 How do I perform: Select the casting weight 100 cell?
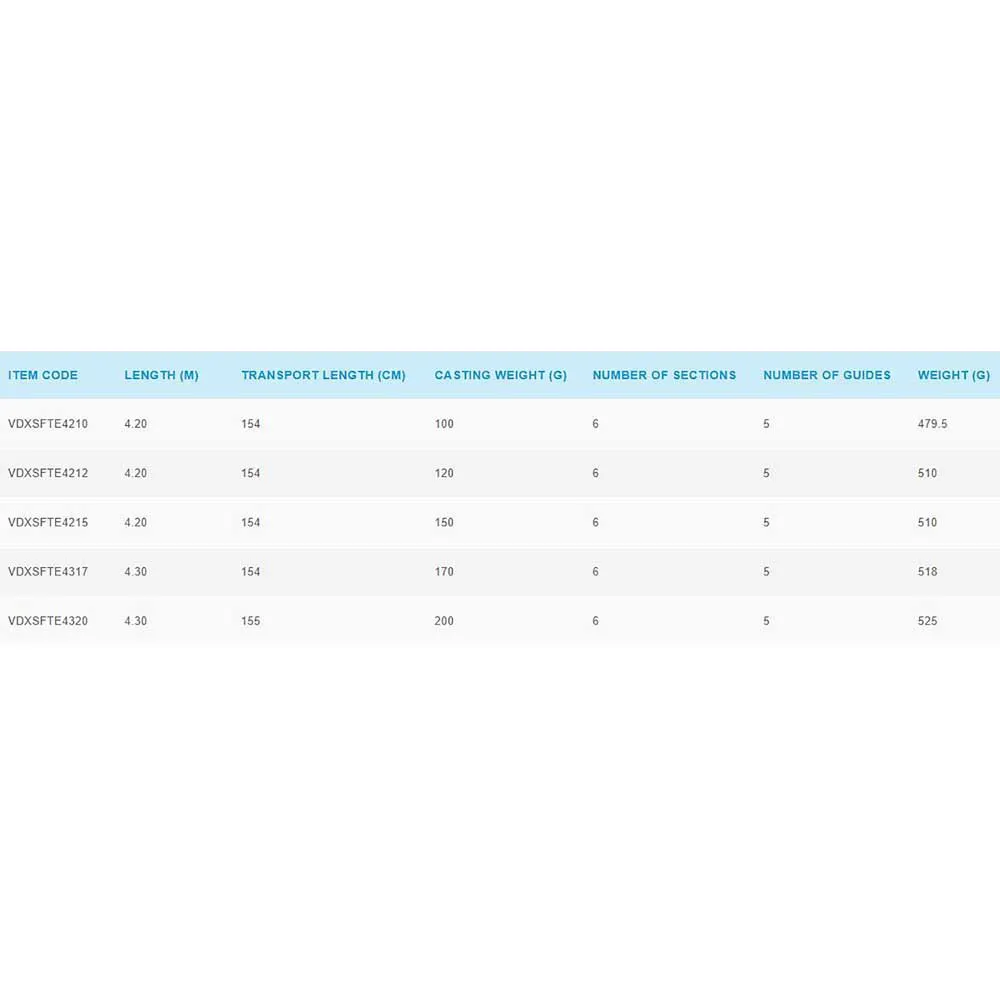444,424
